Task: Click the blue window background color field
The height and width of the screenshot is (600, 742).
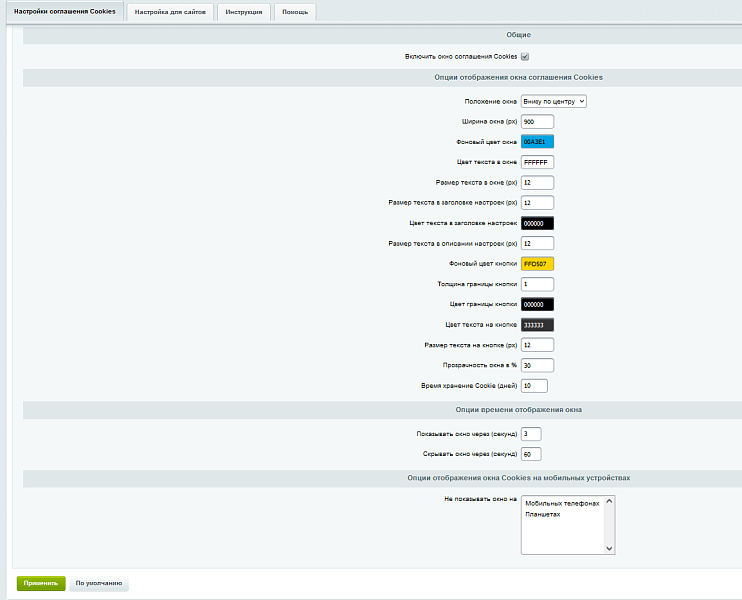Action: [537, 142]
